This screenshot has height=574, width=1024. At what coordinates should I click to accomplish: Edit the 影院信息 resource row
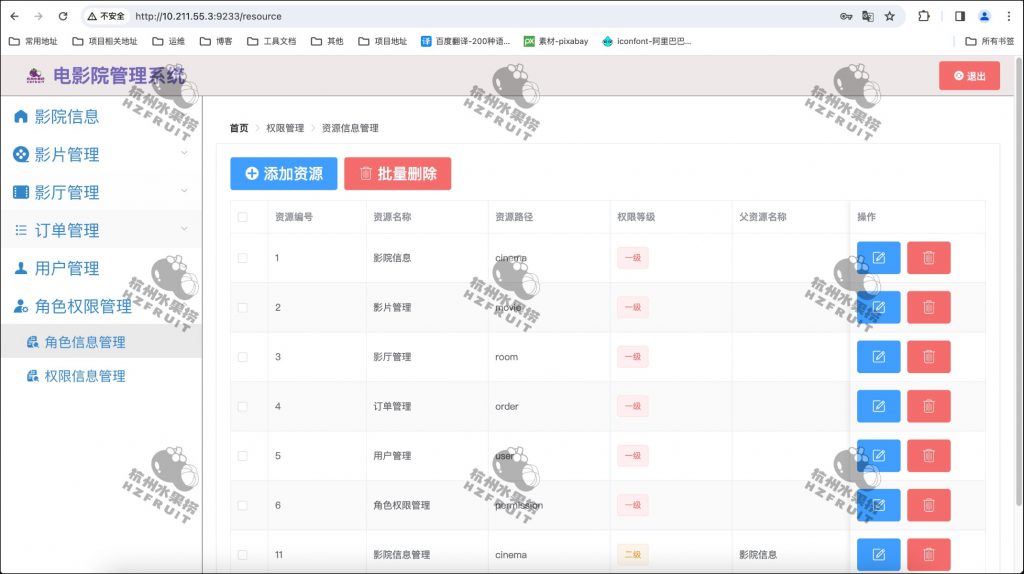(x=878, y=258)
